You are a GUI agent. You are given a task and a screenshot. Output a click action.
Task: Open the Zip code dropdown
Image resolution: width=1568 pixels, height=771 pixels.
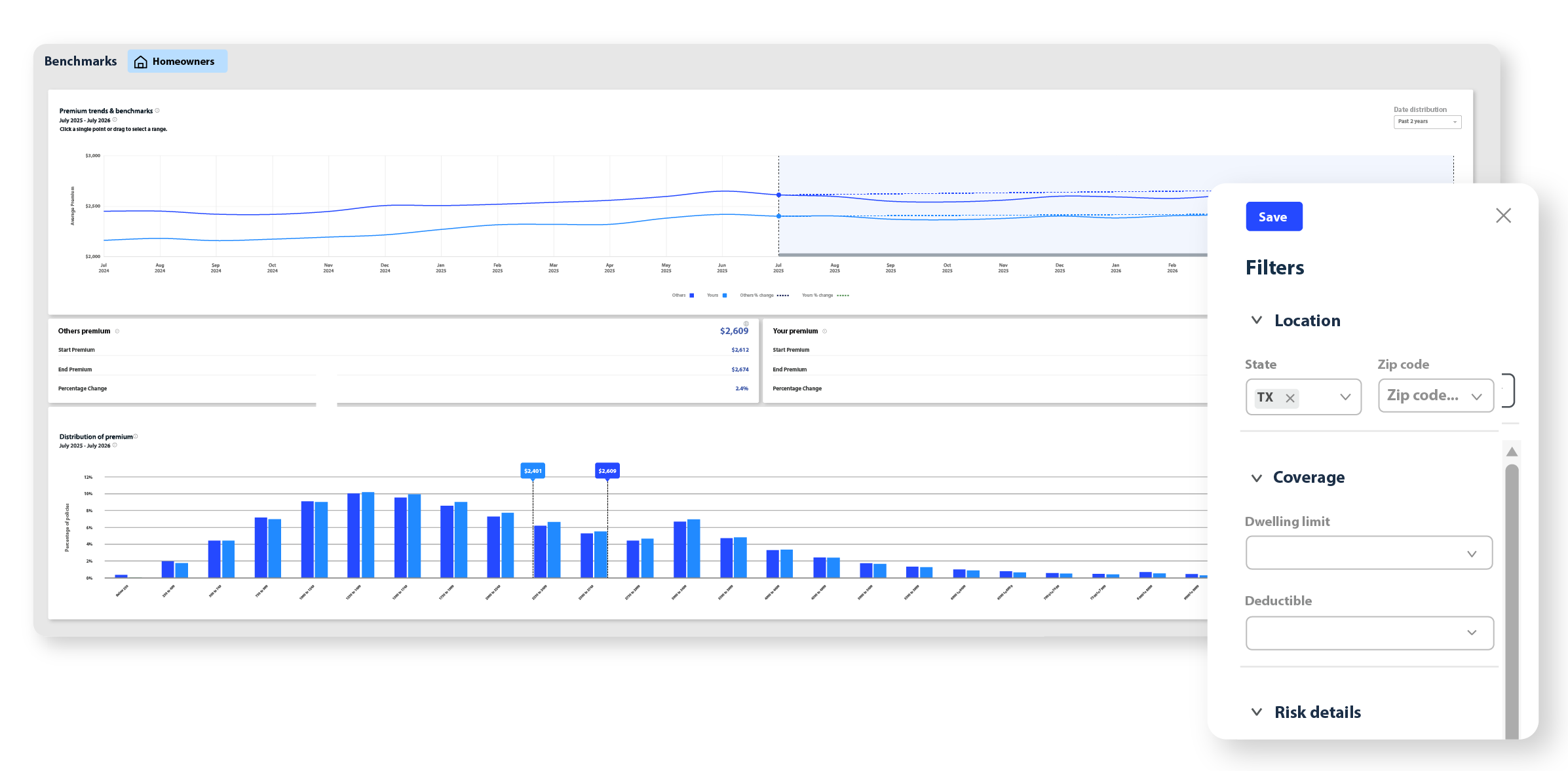tap(1436, 396)
